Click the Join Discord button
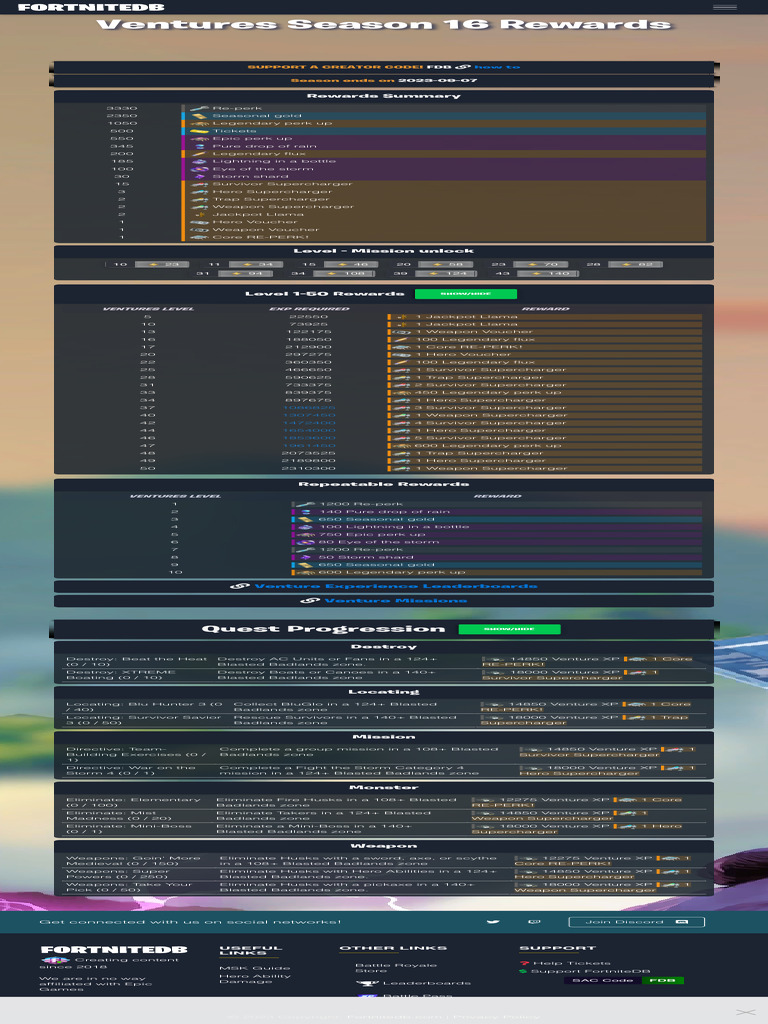Viewport: 768px width, 1024px height. pyautogui.click(x=637, y=922)
